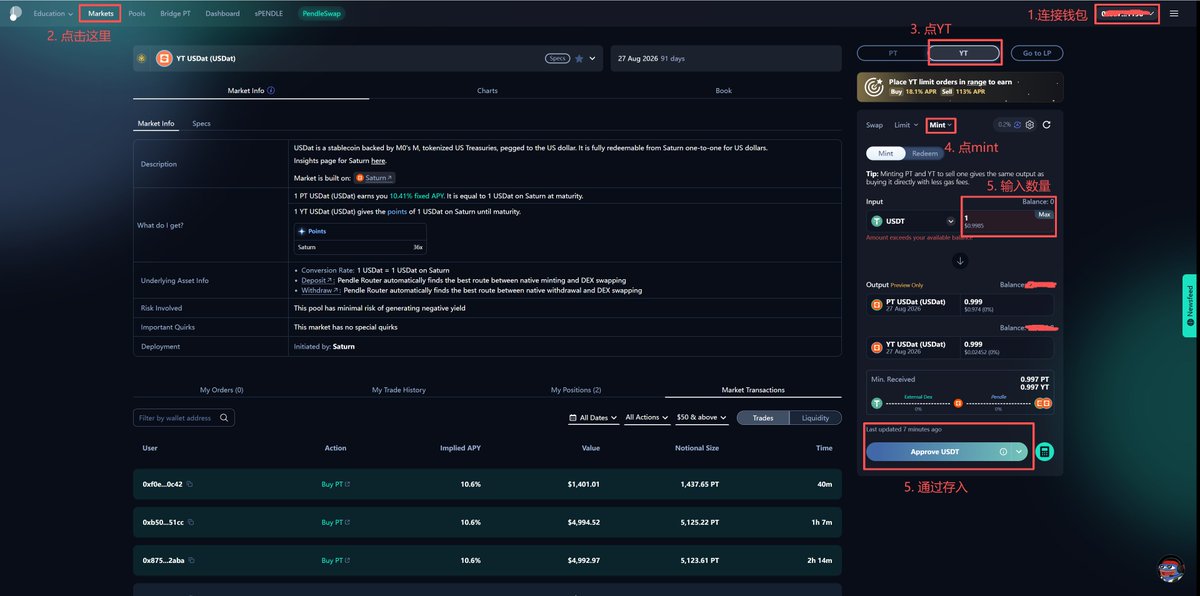
Task: Click the Withdraw link in asset info
Action: click(x=320, y=290)
